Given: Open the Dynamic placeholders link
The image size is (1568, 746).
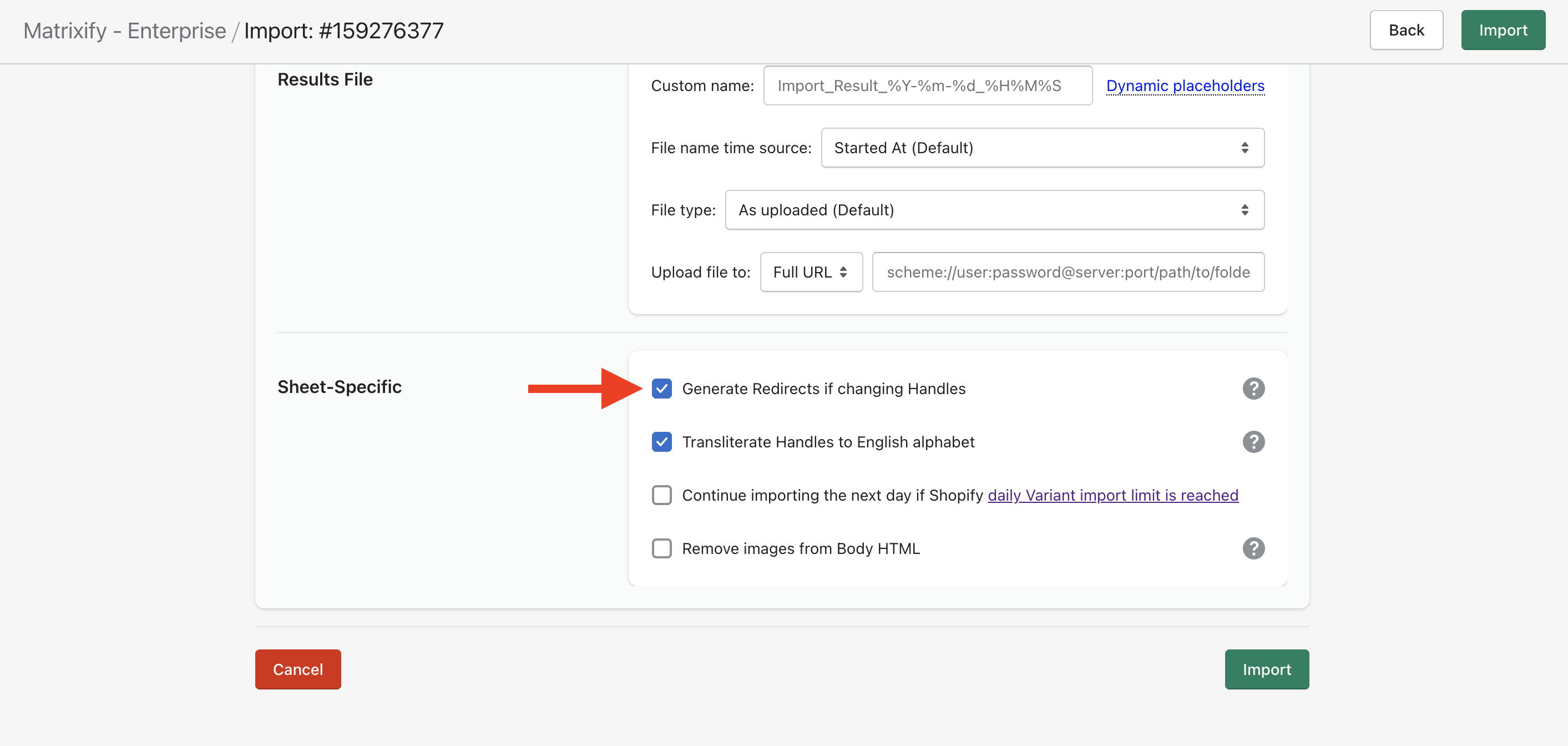Looking at the screenshot, I should click(x=1185, y=86).
